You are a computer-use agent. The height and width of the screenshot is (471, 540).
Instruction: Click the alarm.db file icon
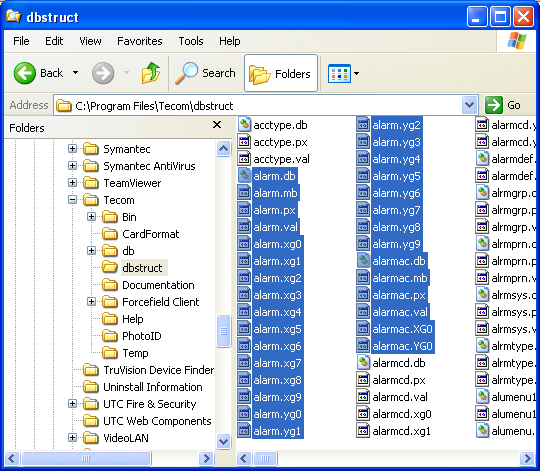coord(244,176)
